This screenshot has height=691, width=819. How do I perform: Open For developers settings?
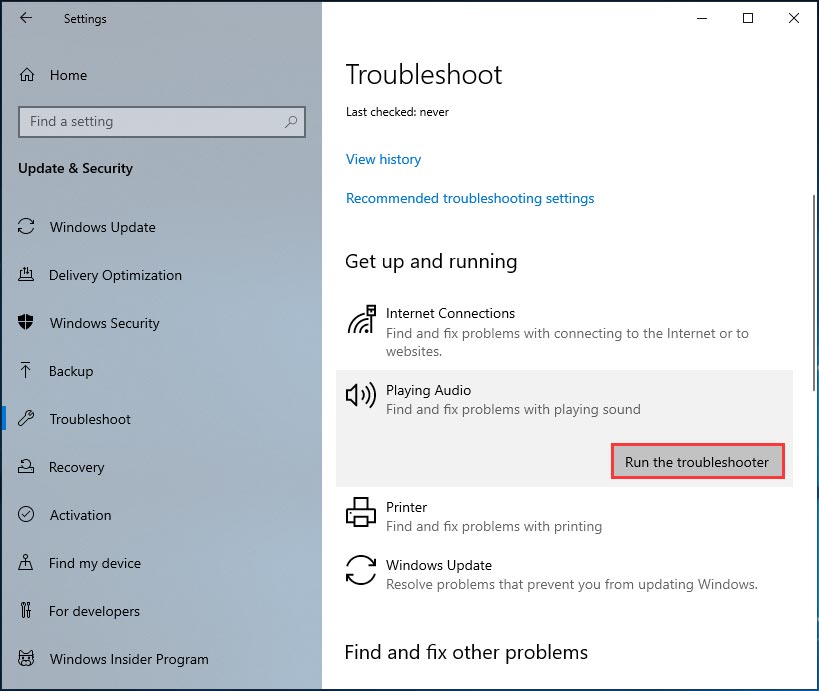pyautogui.click(x=94, y=611)
